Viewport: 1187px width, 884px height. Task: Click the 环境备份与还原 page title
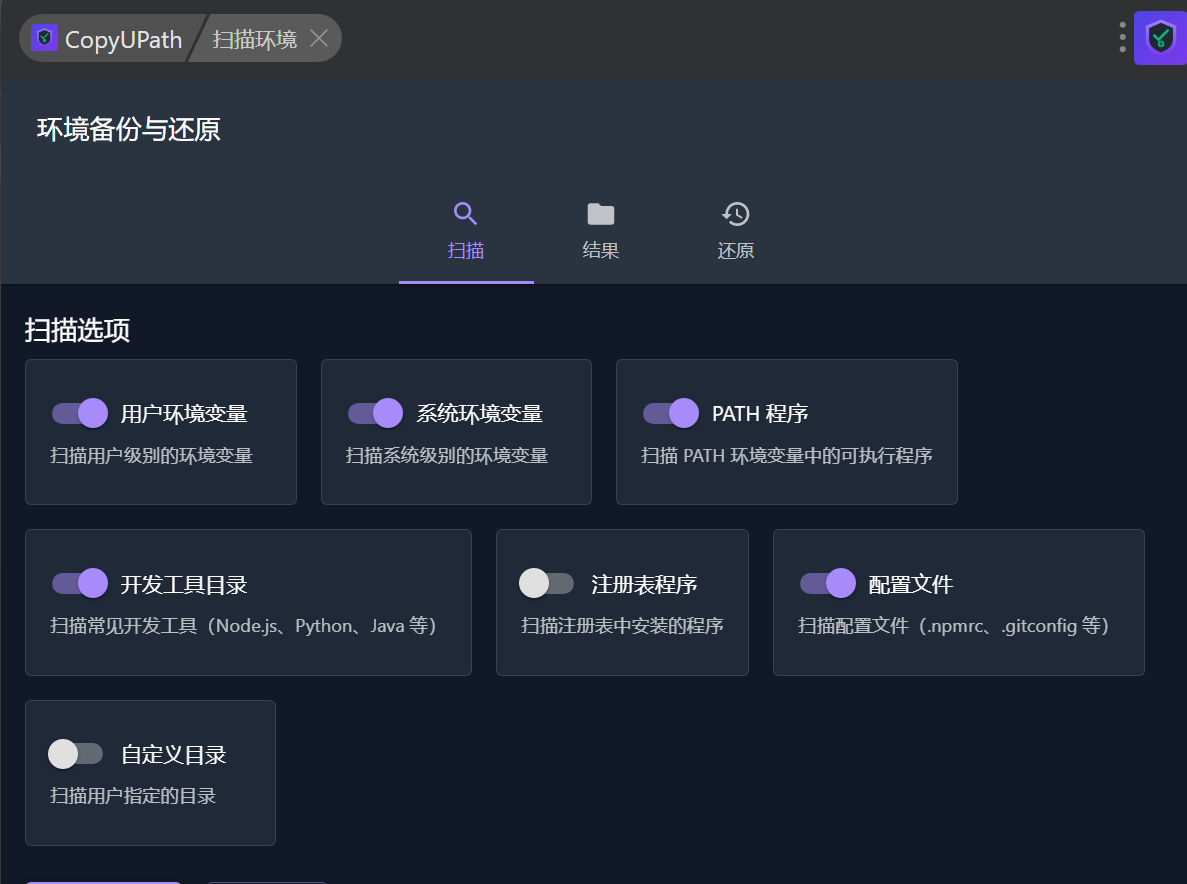pos(129,130)
